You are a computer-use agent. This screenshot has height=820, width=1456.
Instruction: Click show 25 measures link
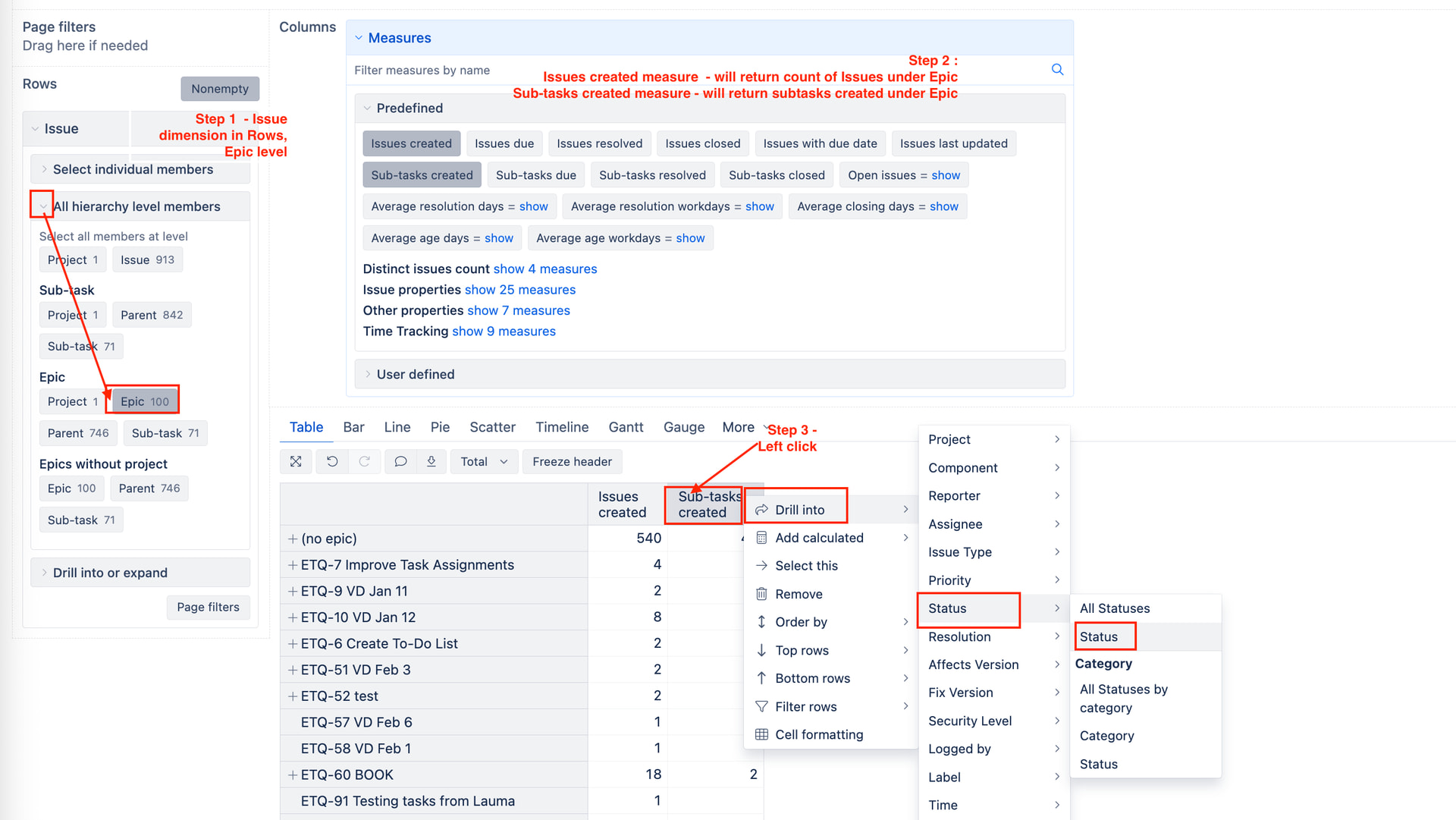tap(520, 290)
